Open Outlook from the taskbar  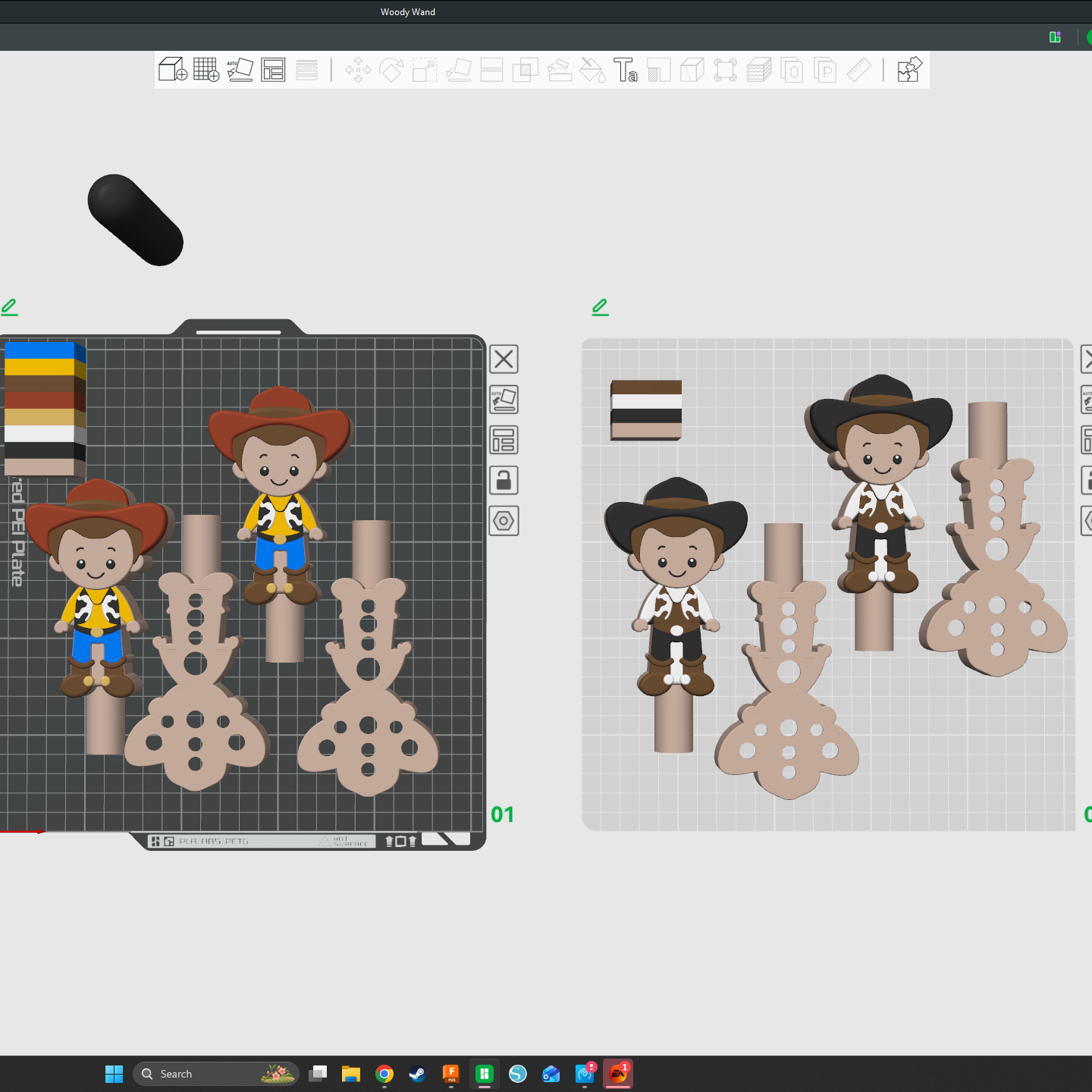[551, 1074]
